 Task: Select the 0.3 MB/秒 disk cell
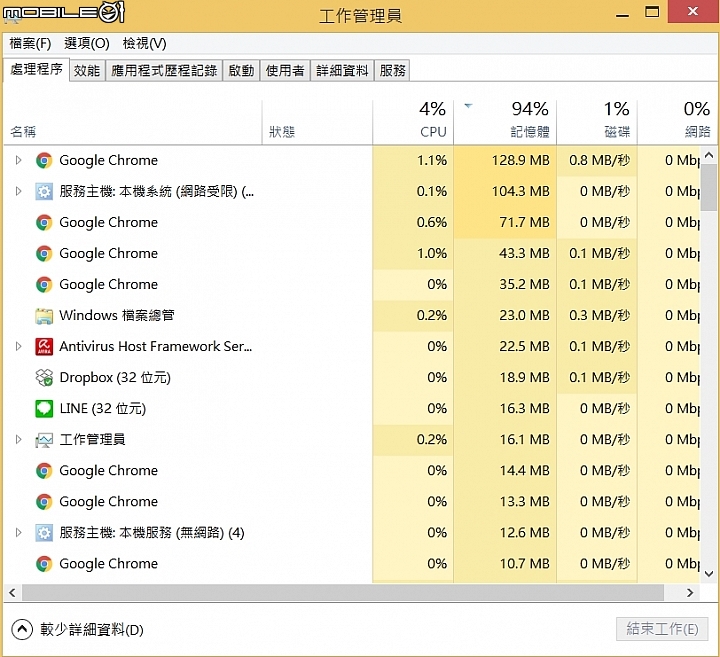tap(597, 315)
